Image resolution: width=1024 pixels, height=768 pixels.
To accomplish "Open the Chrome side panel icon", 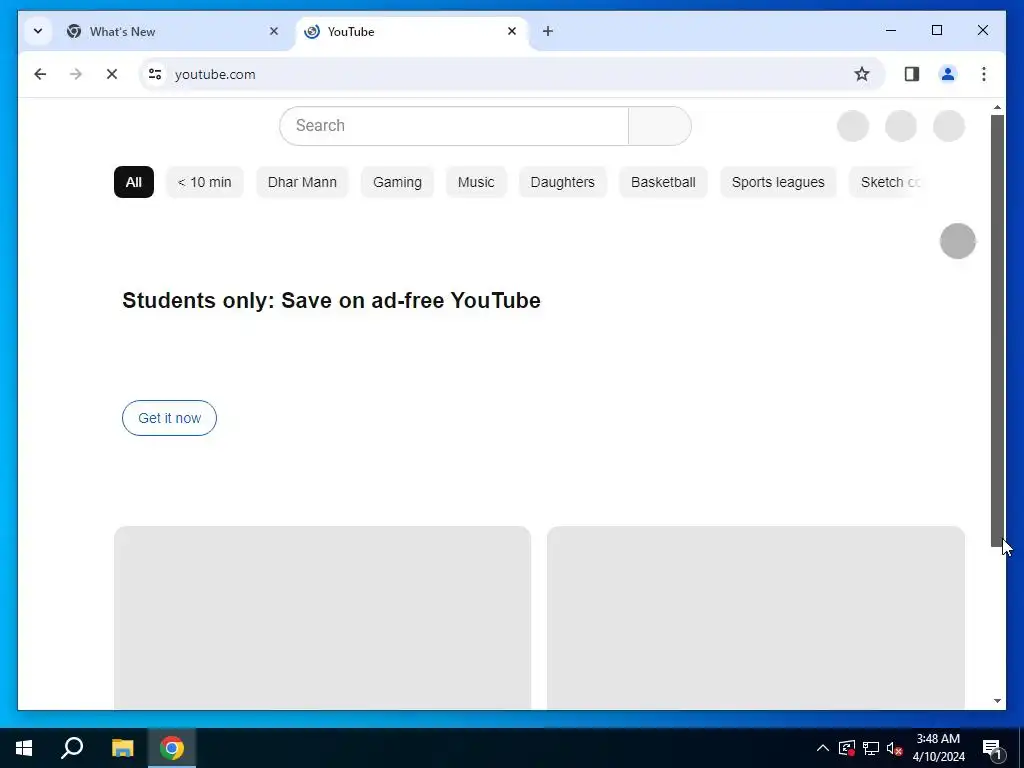I will (912, 74).
